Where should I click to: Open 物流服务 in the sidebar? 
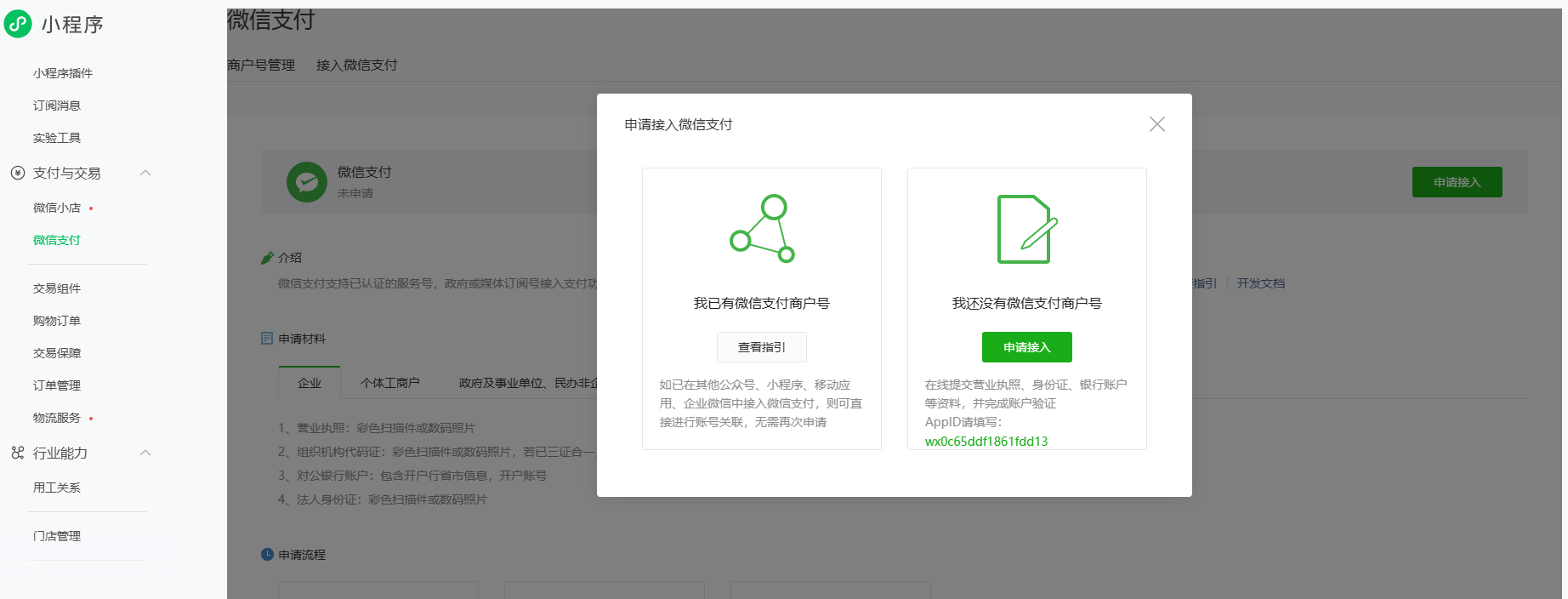[x=57, y=418]
